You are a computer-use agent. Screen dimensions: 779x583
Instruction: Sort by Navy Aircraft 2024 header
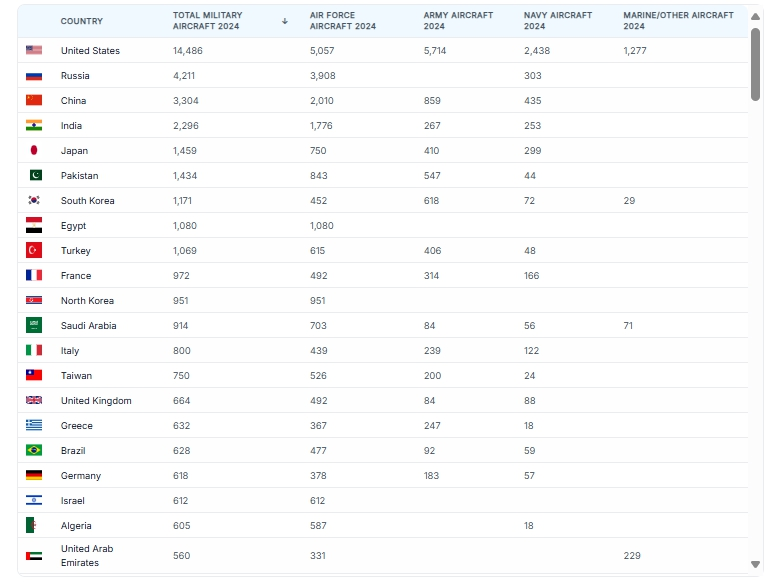[557, 21]
